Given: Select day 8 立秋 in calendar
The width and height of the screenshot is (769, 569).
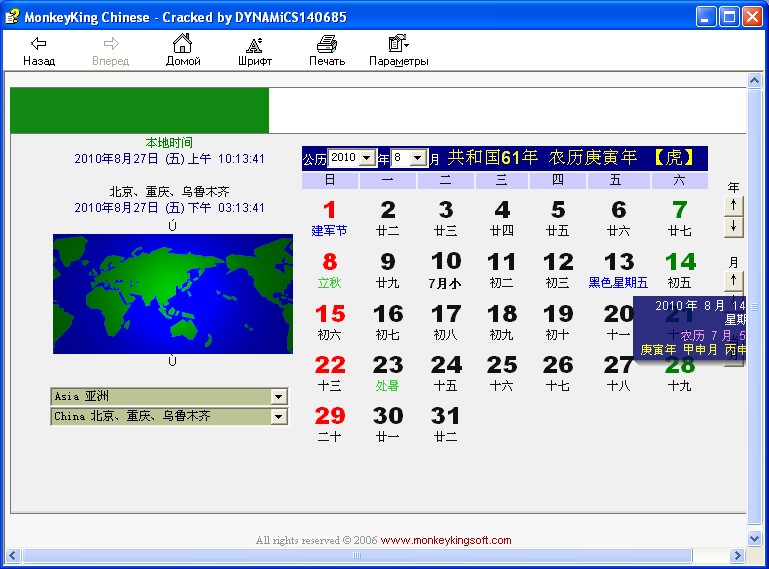Looking at the screenshot, I should coord(329,270).
